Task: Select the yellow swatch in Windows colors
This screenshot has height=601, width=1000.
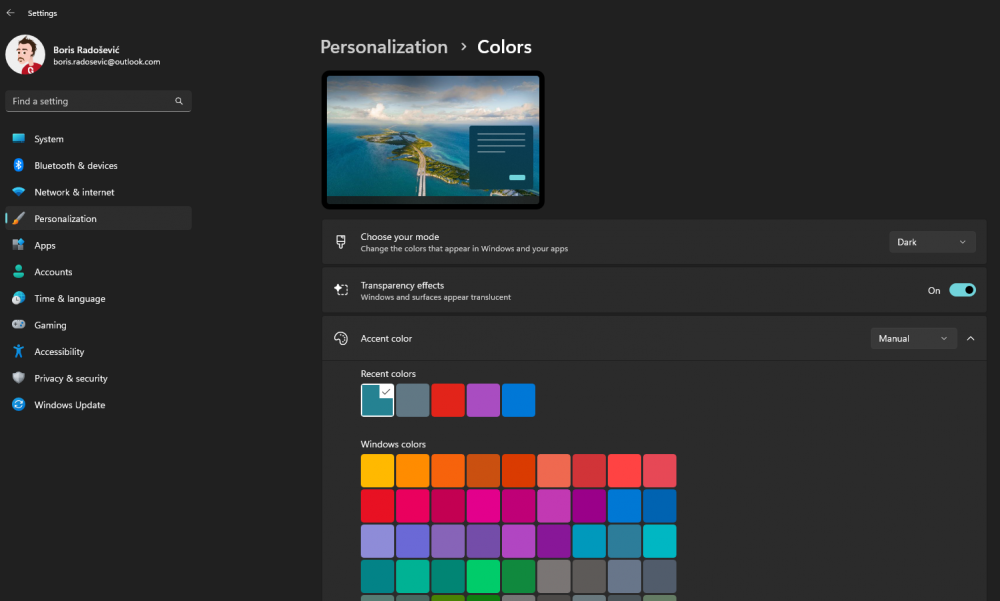Action: [378, 471]
